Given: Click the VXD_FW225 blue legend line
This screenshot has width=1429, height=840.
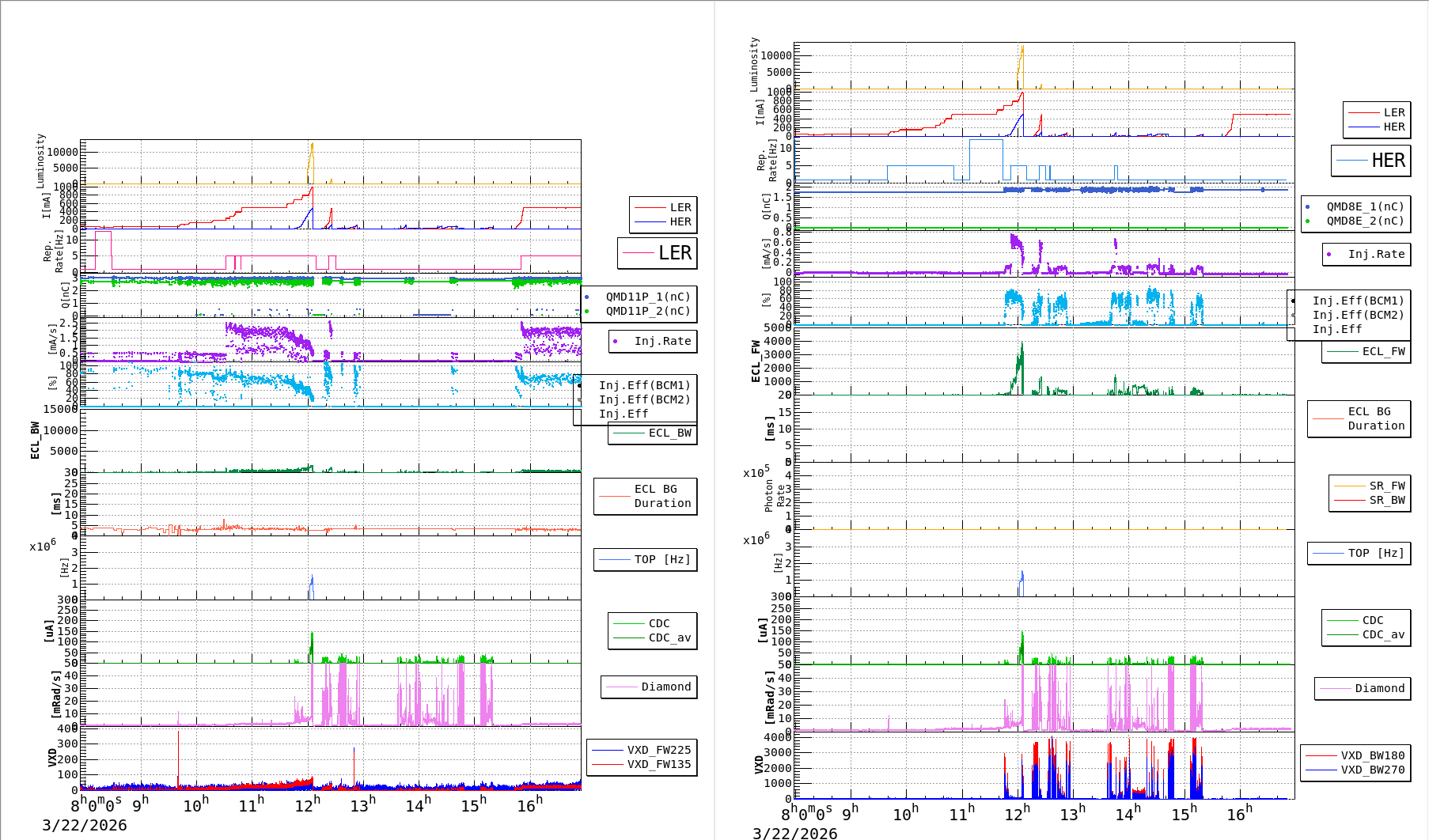Looking at the screenshot, I should (x=607, y=750).
